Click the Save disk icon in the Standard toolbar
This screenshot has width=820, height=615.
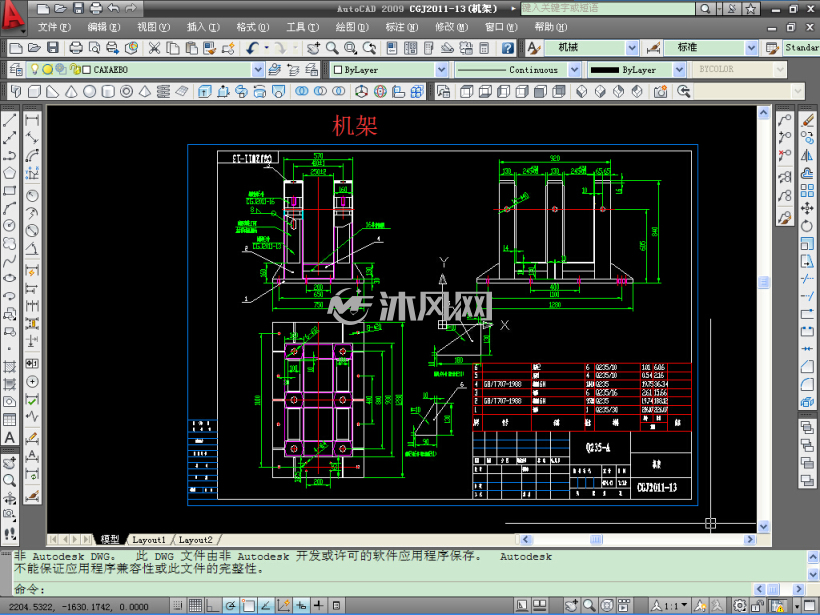(53, 48)
